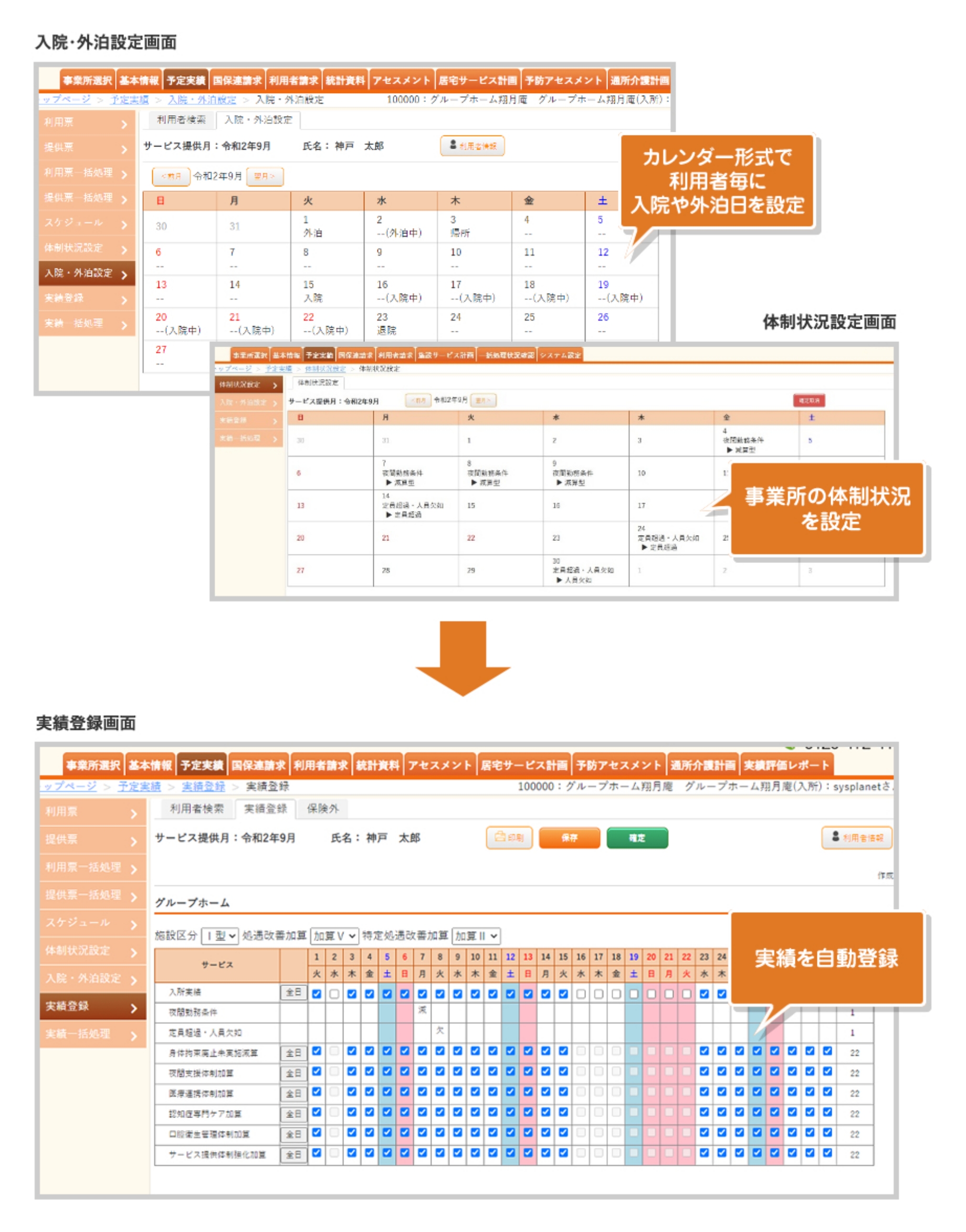Click the green 確定 button
The height and width of the screenshot is (1232, 966).
point(637,838)
